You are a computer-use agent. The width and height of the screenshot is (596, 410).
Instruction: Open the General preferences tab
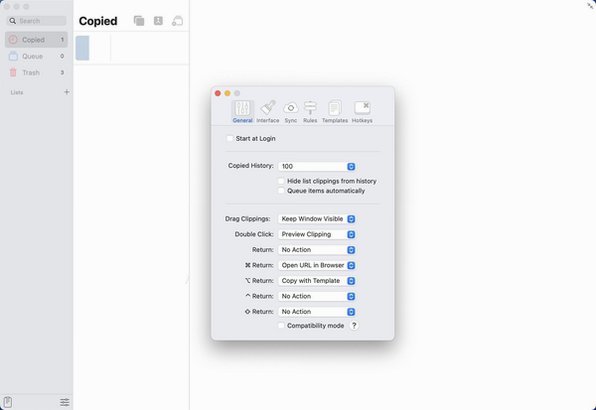pos(242,112)
